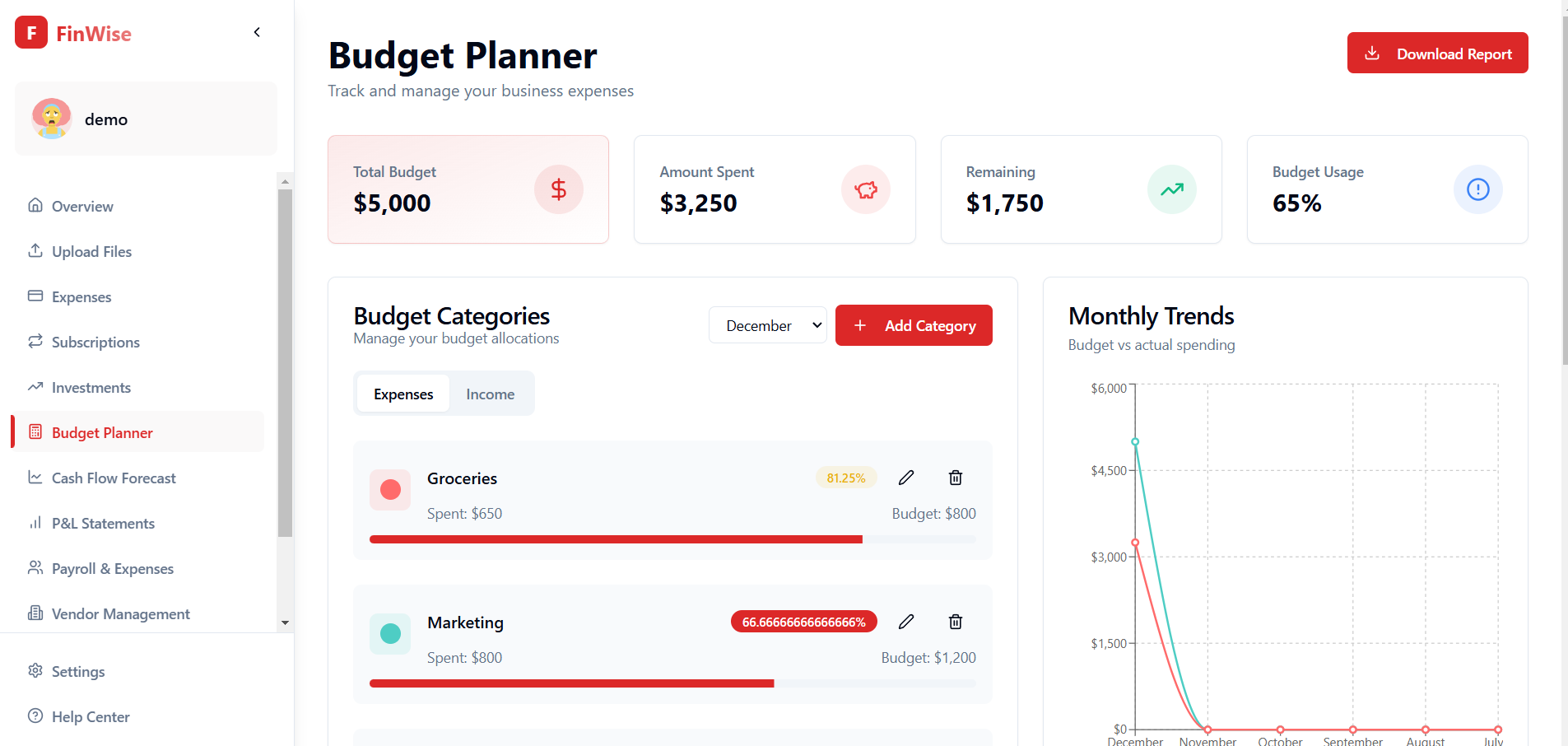The height and width of the screenshot is (746, 1568).
Task: Click the Marketing edit pencil icon
Action: coord(906,622)
